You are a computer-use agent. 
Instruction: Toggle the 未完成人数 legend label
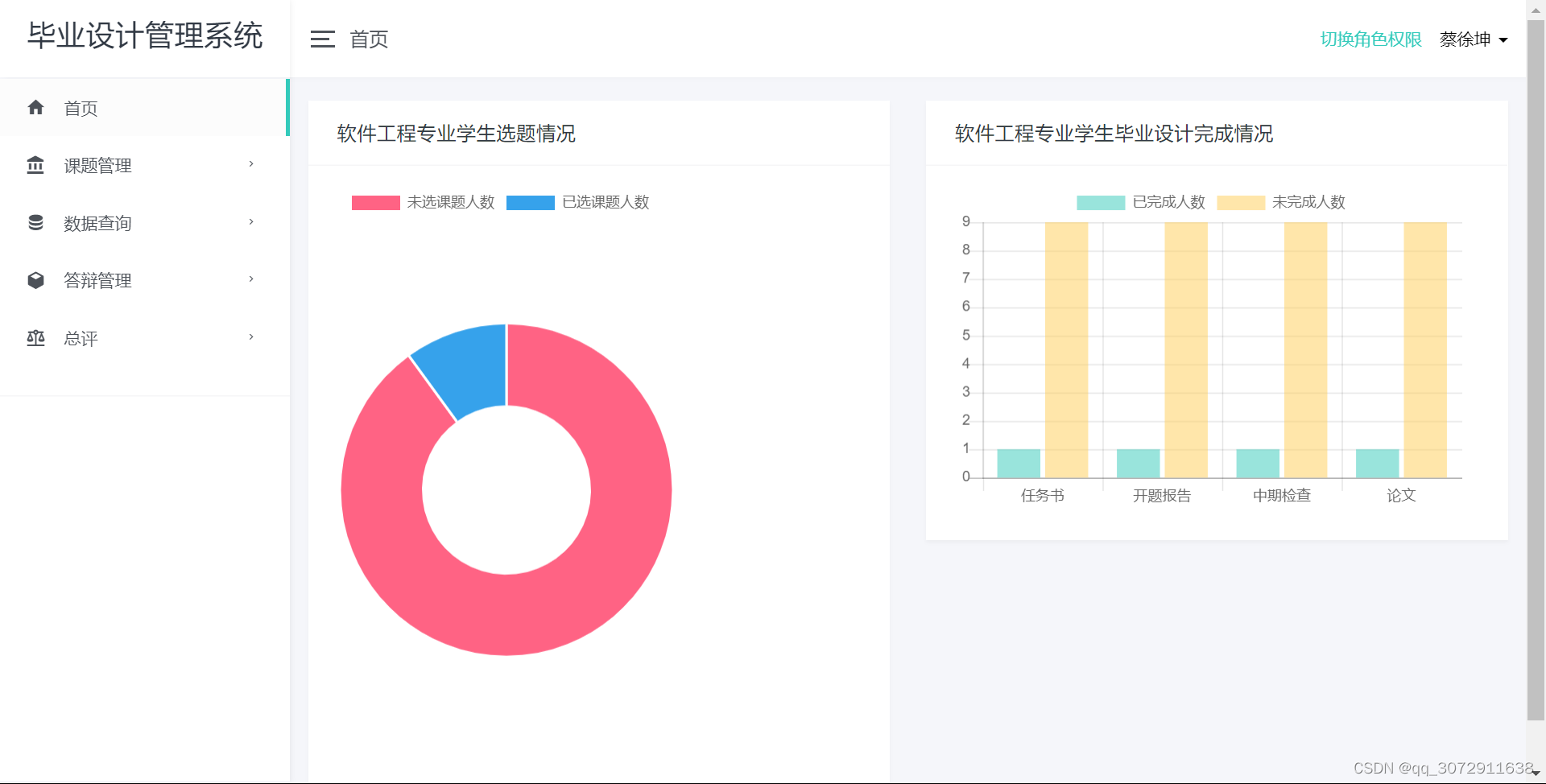[x=1308, y=202]
